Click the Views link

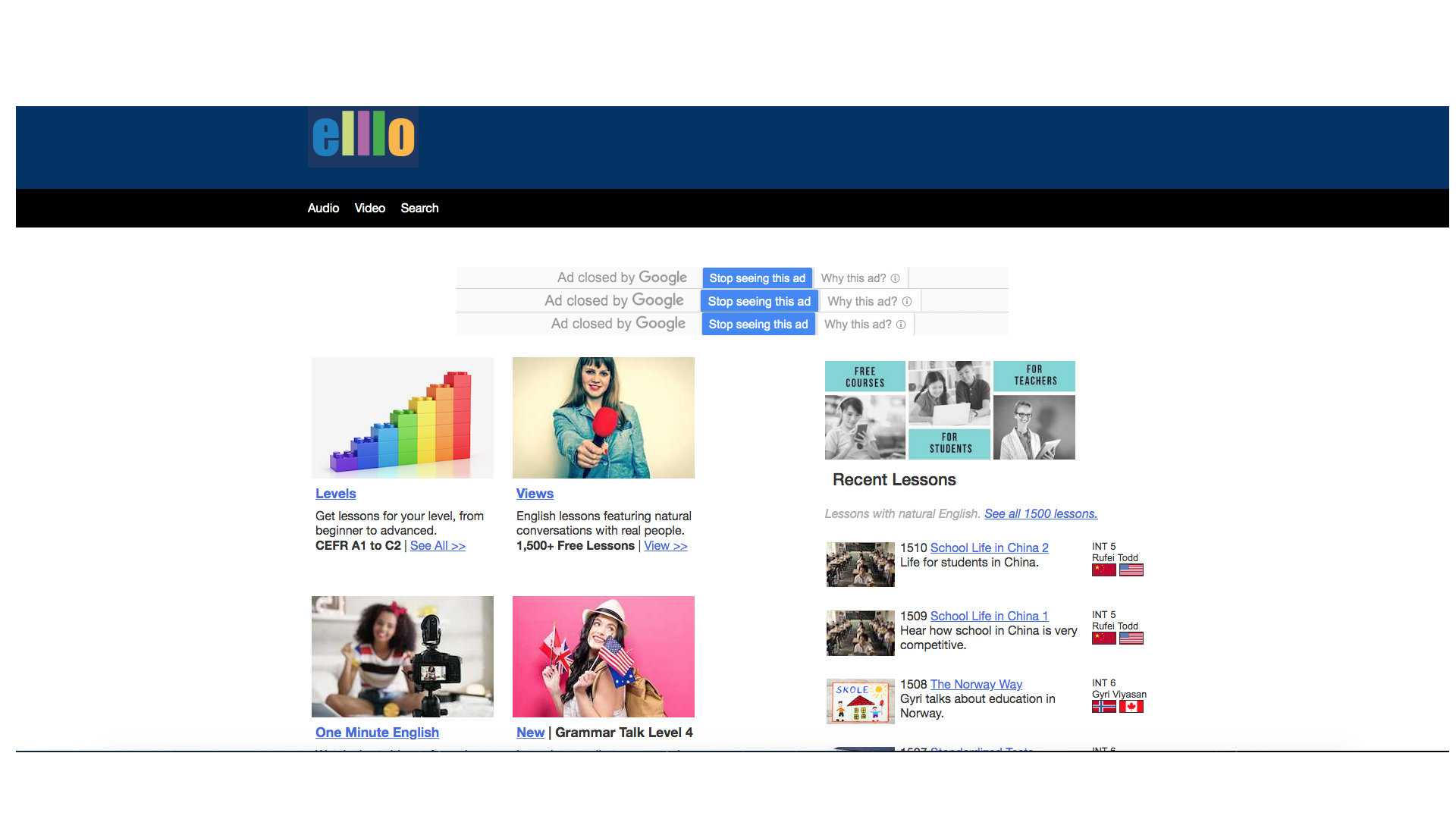tap(535, 494)
